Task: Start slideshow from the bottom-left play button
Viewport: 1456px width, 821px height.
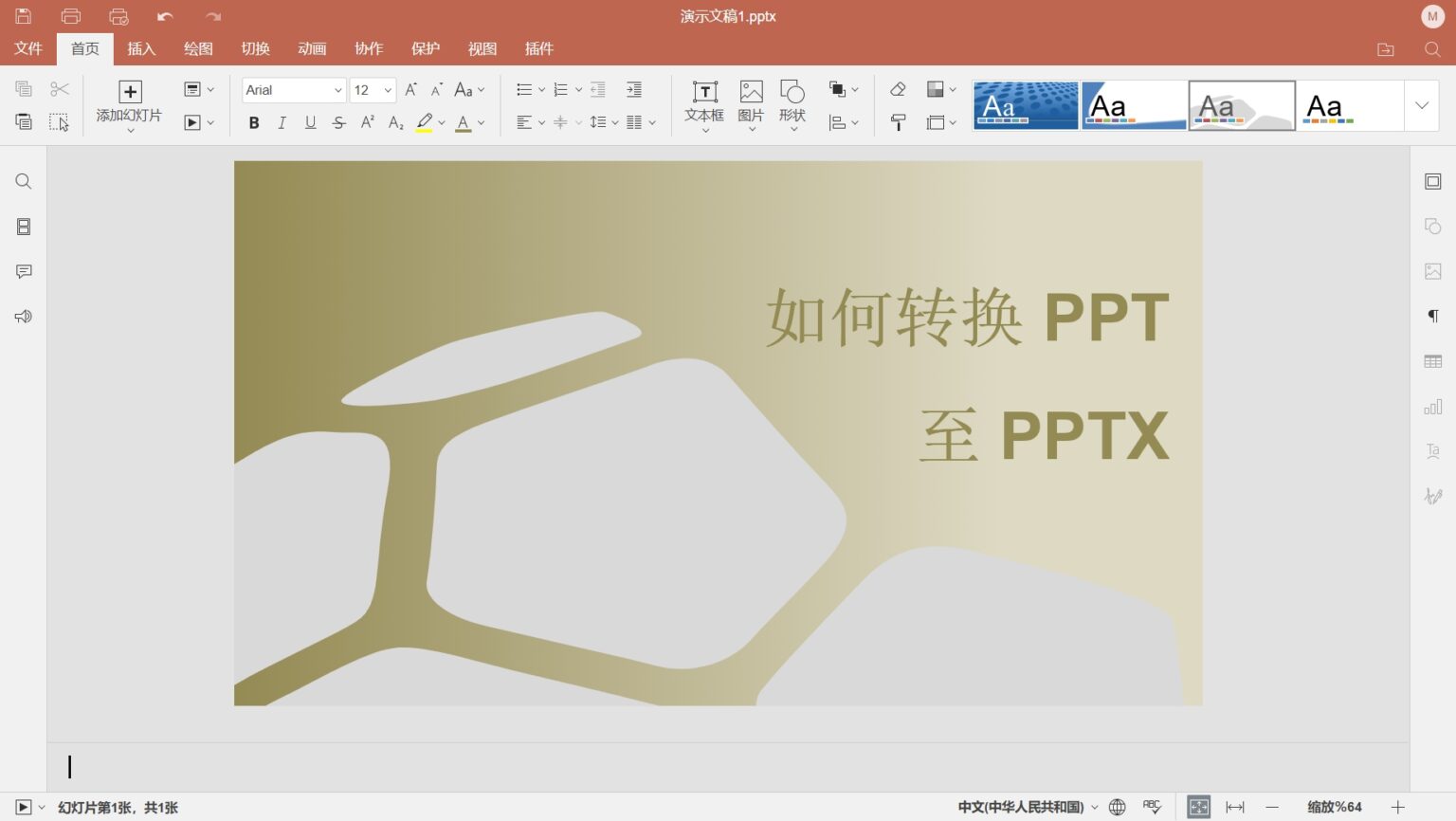Action: click(23, 807)
